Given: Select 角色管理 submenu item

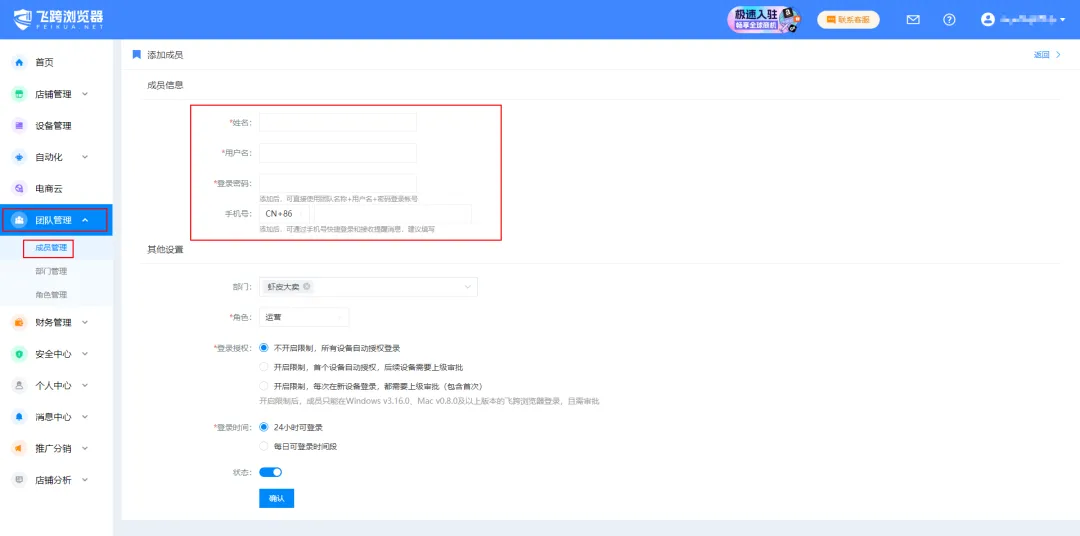Looking at the screenshot, I should click(x=50, y=295).
